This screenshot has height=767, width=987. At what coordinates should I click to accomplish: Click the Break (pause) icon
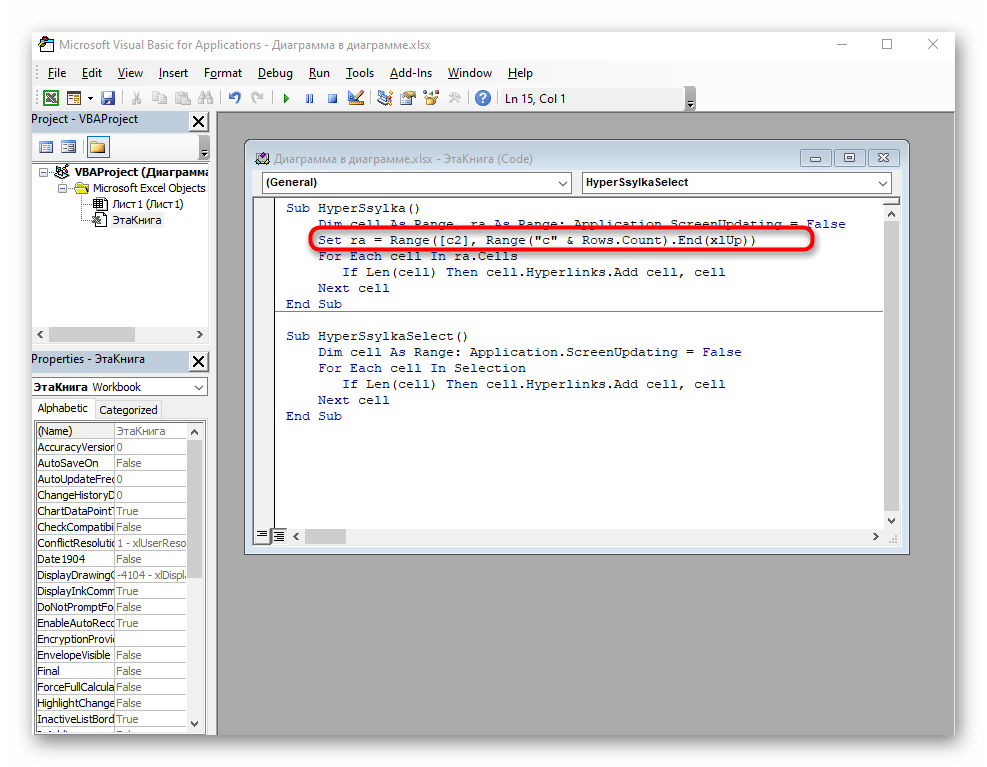pos(309,98)
